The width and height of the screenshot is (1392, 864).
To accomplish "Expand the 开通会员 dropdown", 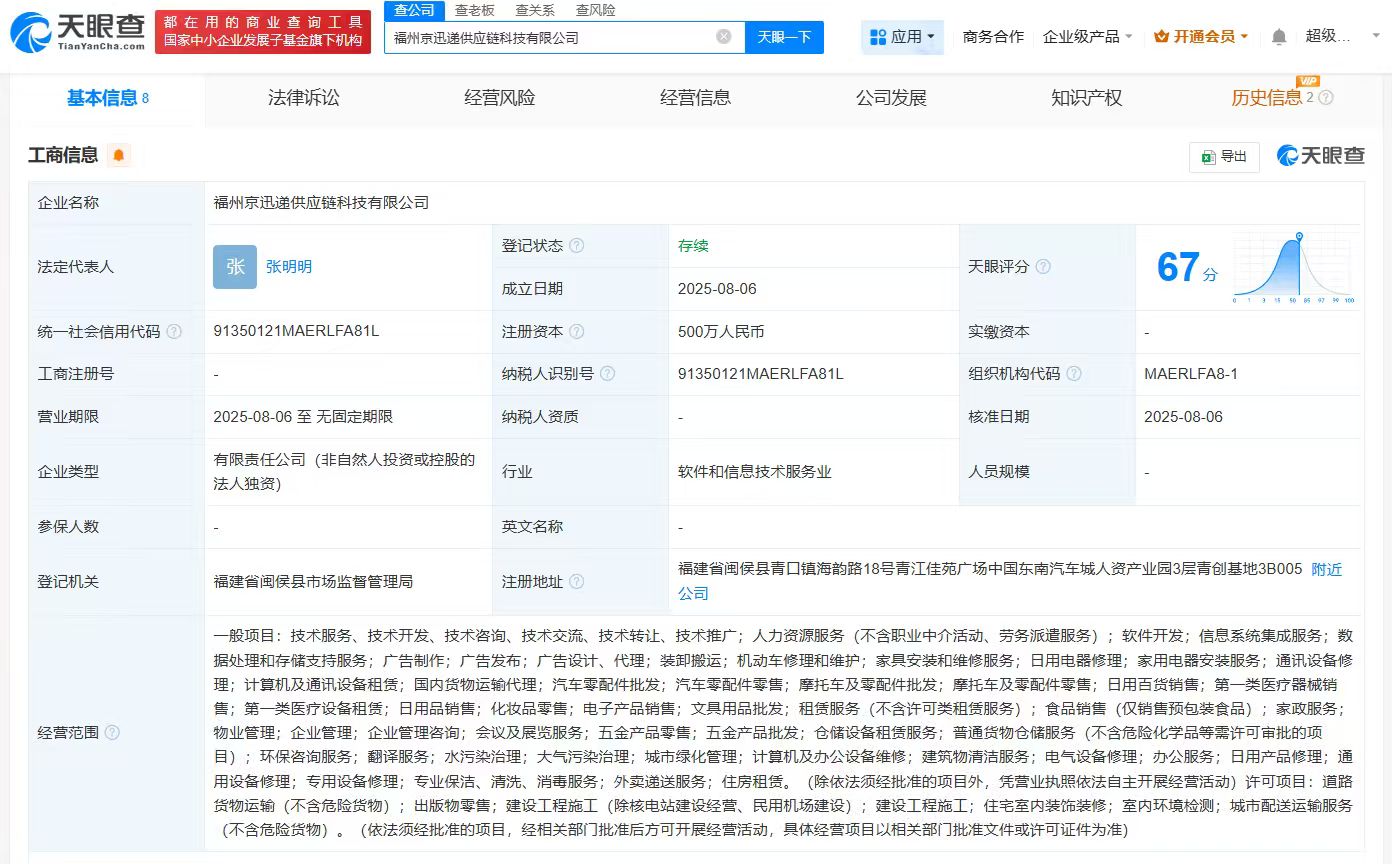I will coord(1201,37).
